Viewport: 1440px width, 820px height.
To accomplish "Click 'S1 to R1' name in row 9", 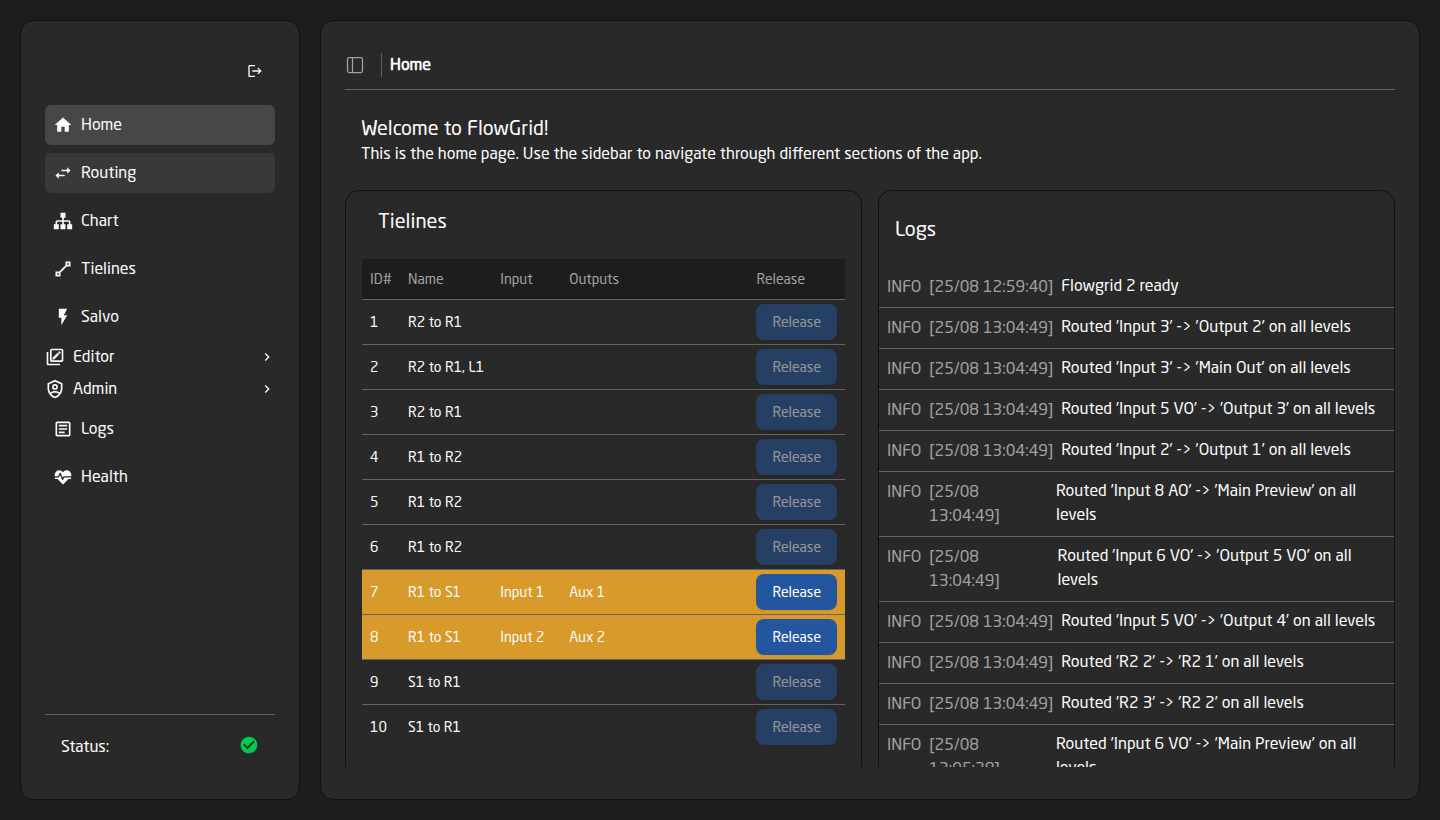I will (x=434, y=682).
